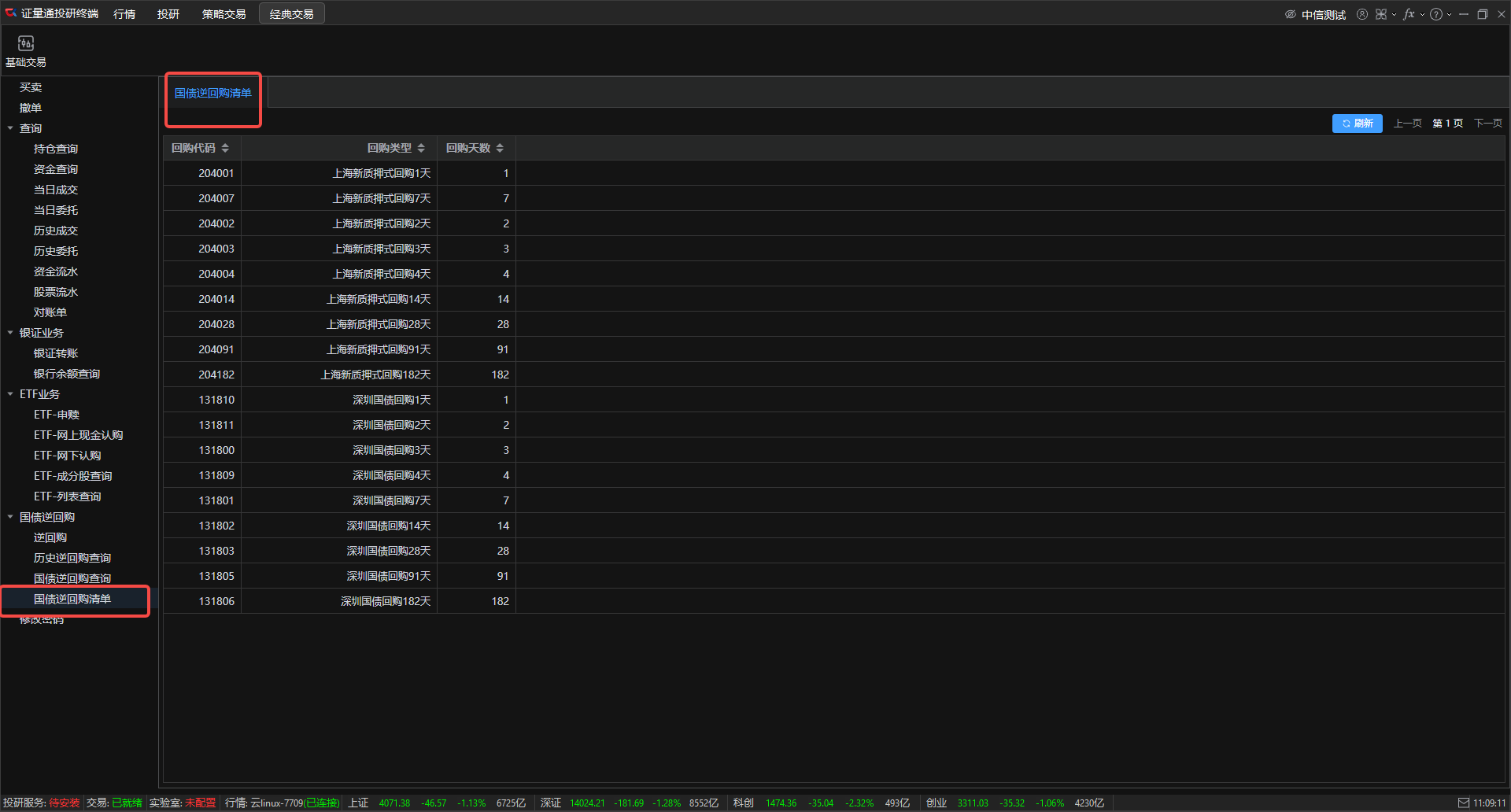The height and width of the screenshot is (812, 1511).
Task: Select the row with code 204001
Action: [216, 173]
